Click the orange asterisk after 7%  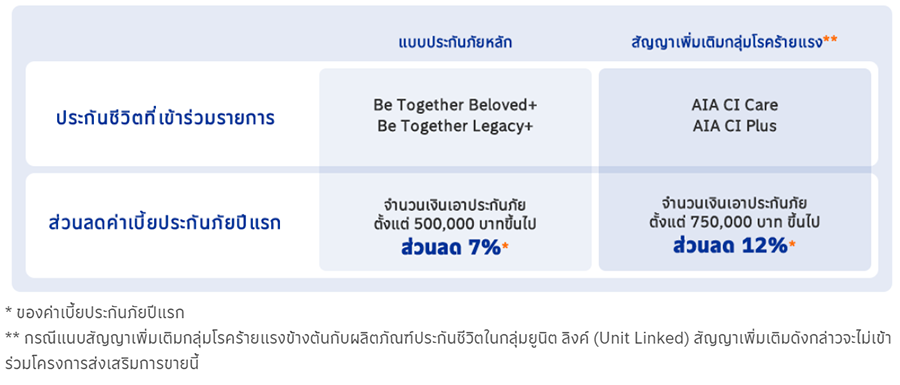pos(505,246)
